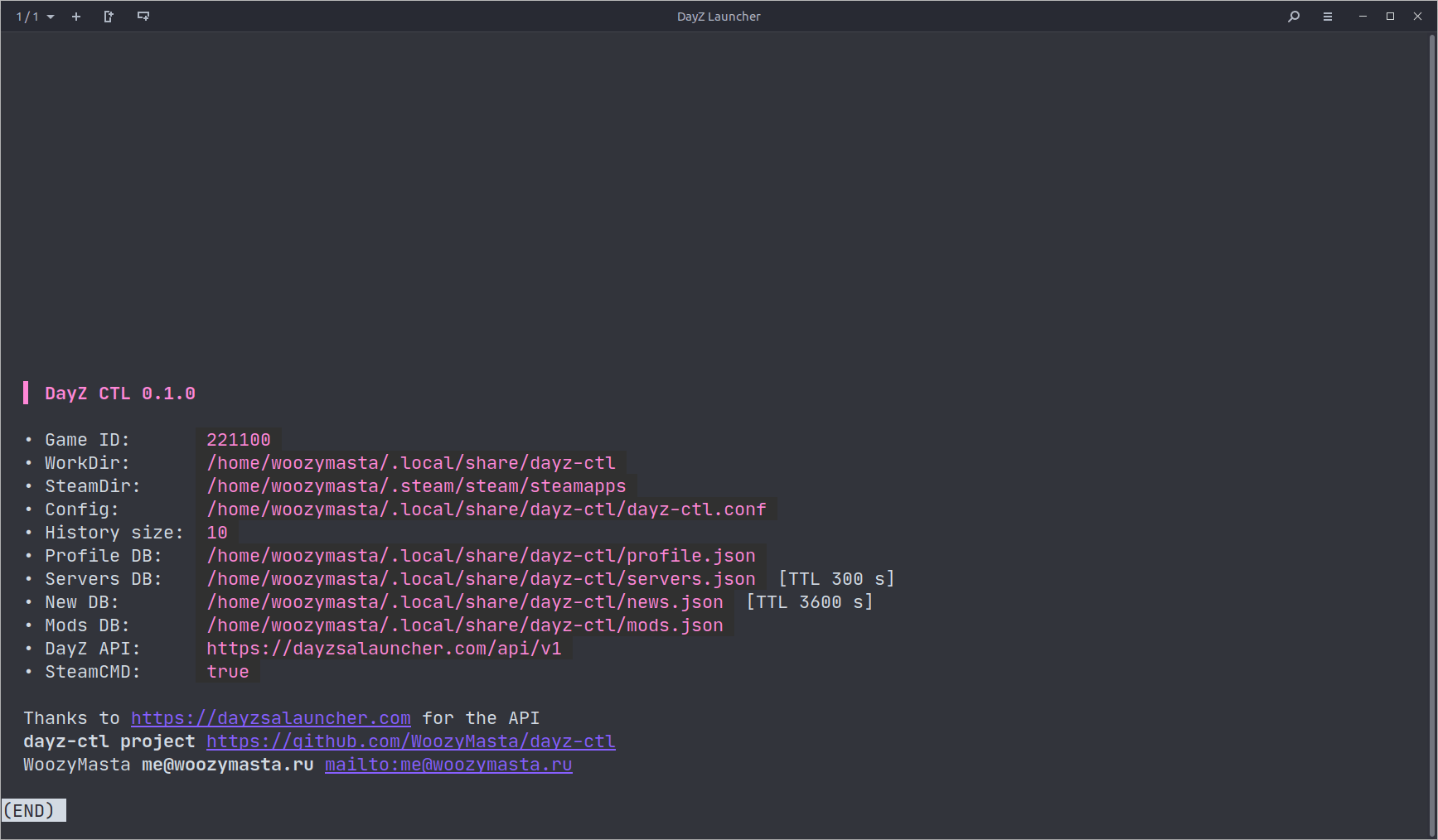Click the Profile DB path ending in profile.json
Screen dimensions: 1438x840
coord(481,556)
